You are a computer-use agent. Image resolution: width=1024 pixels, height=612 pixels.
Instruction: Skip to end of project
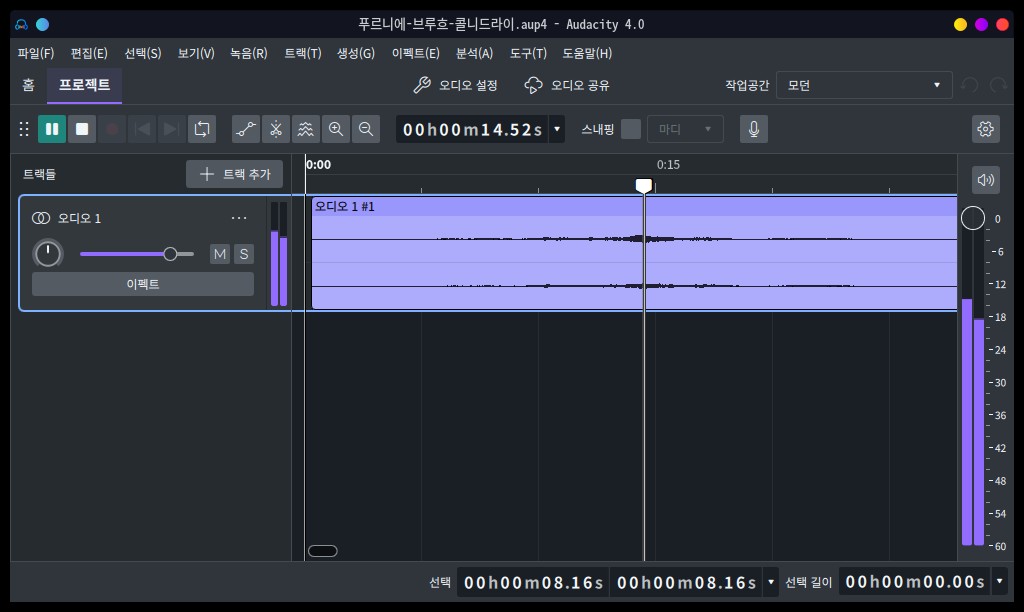[x=172, y=129]
